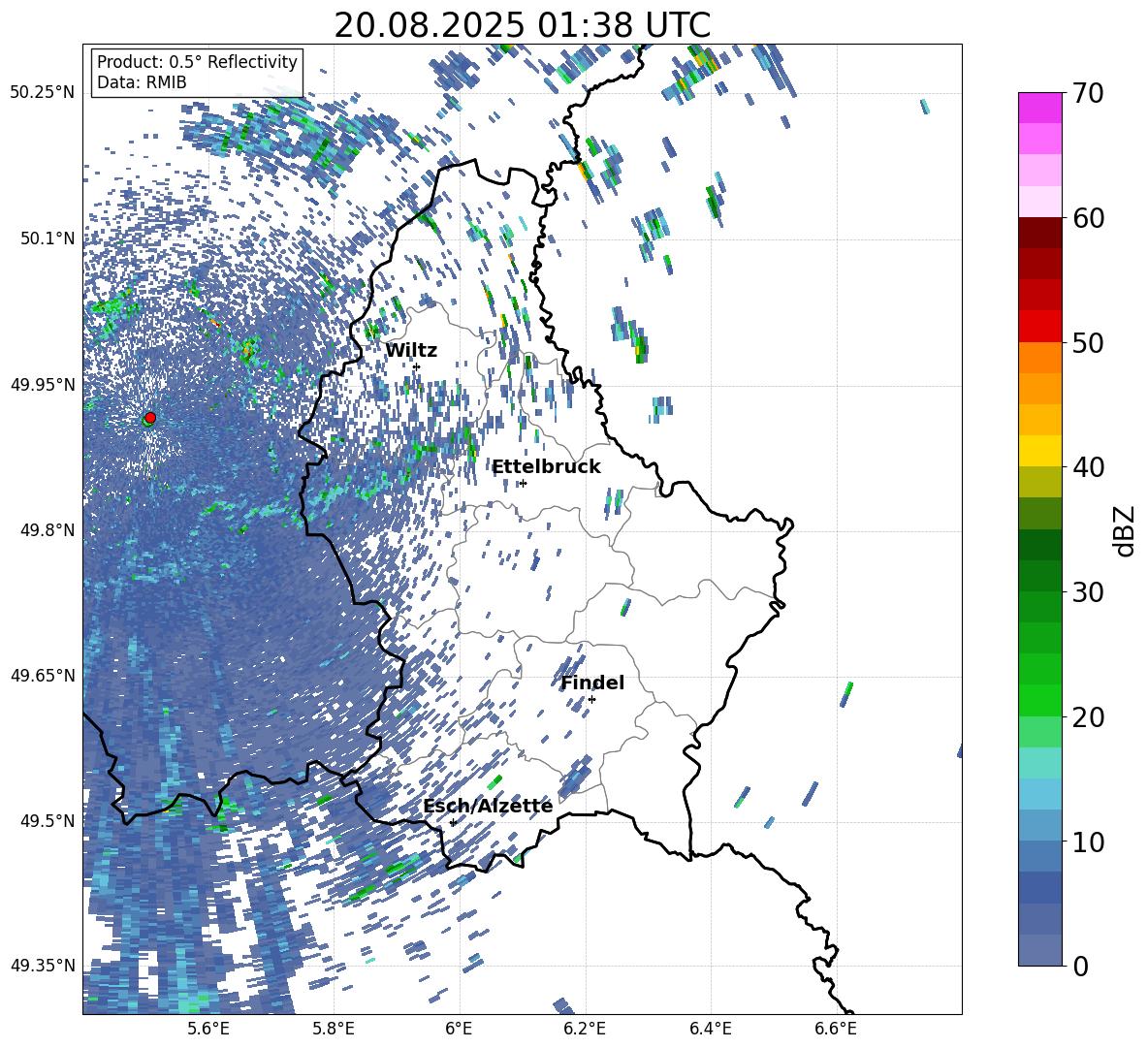This screenshot has height=1048, width=1148.
Task: Click the 6.2°E longitude tick label
Action: (585, 1029)
